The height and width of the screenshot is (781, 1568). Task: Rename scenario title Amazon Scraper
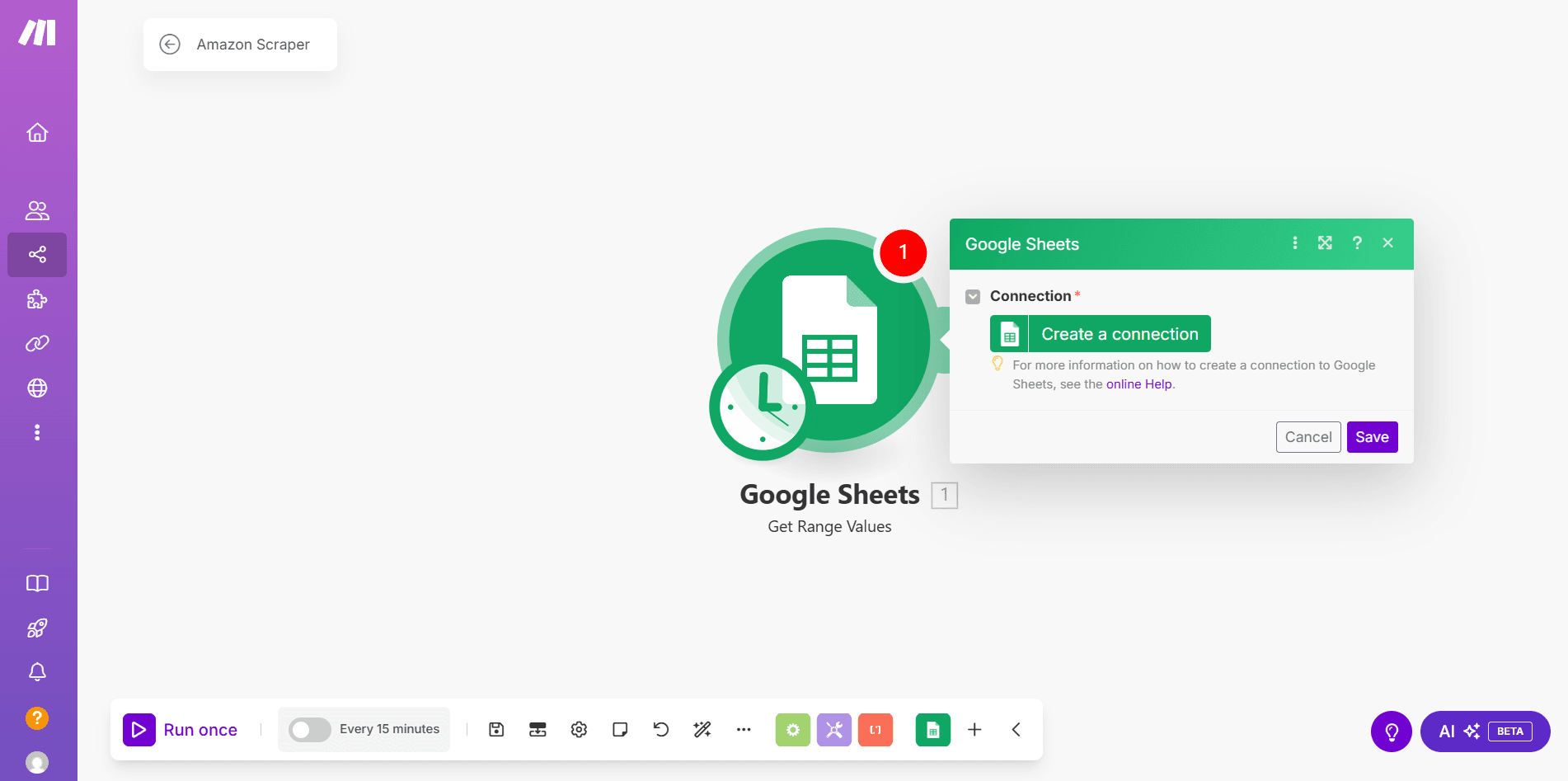tap(253, 45)
